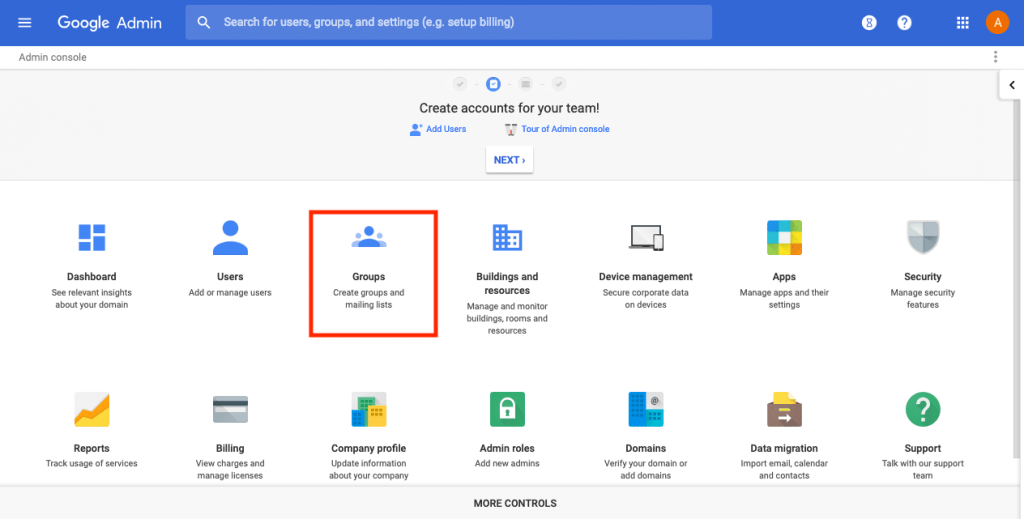
Task: Open the three-dot options menu
Action: (995, 57)
